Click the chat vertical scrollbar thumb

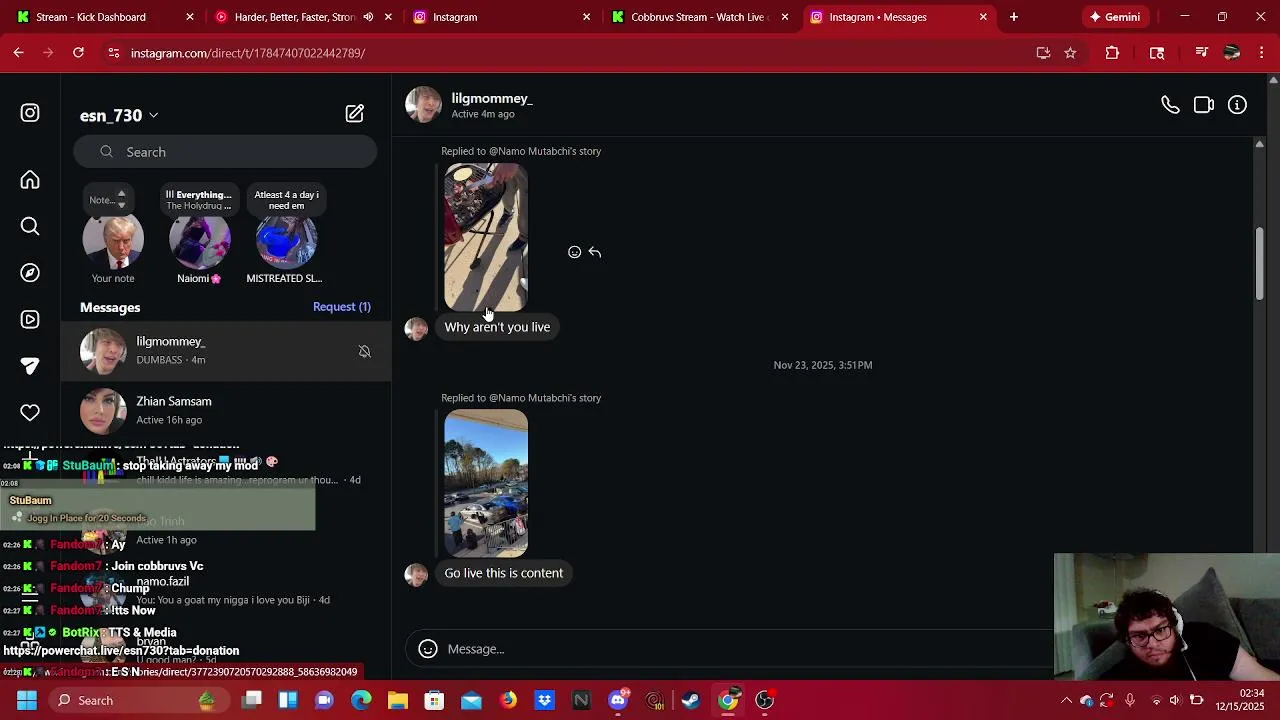(x=1259, y=263)
